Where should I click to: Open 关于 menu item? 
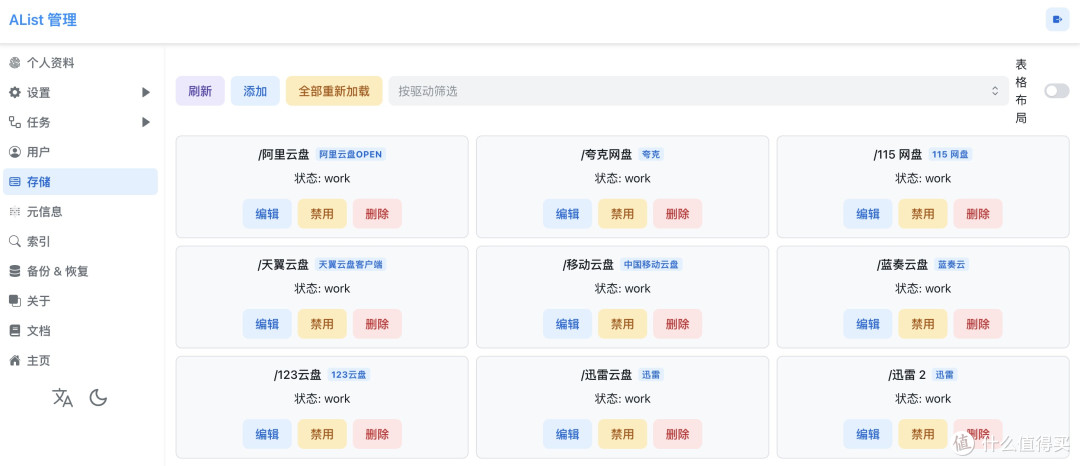(x=80, y=301)
